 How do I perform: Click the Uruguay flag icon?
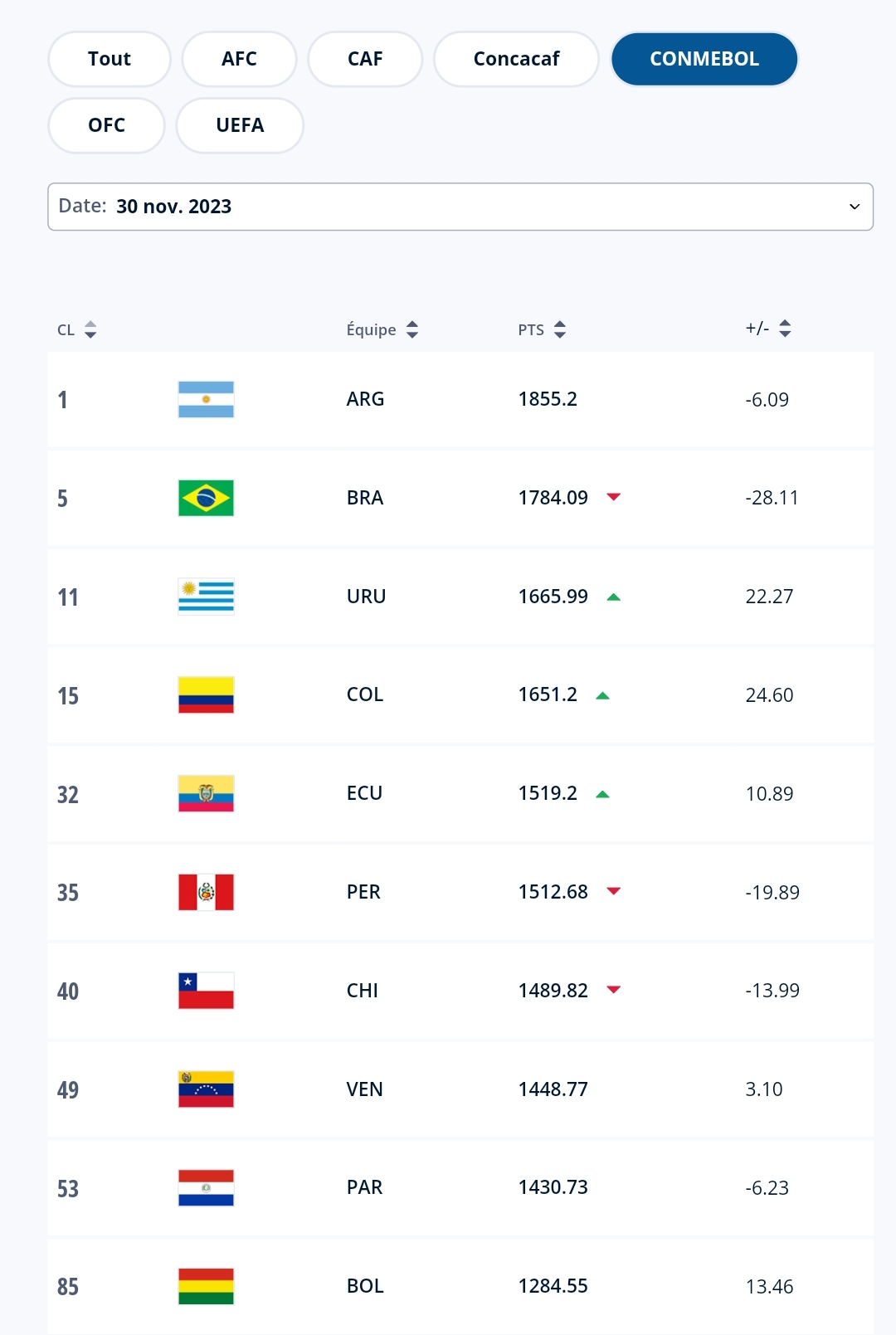(206, 597)
